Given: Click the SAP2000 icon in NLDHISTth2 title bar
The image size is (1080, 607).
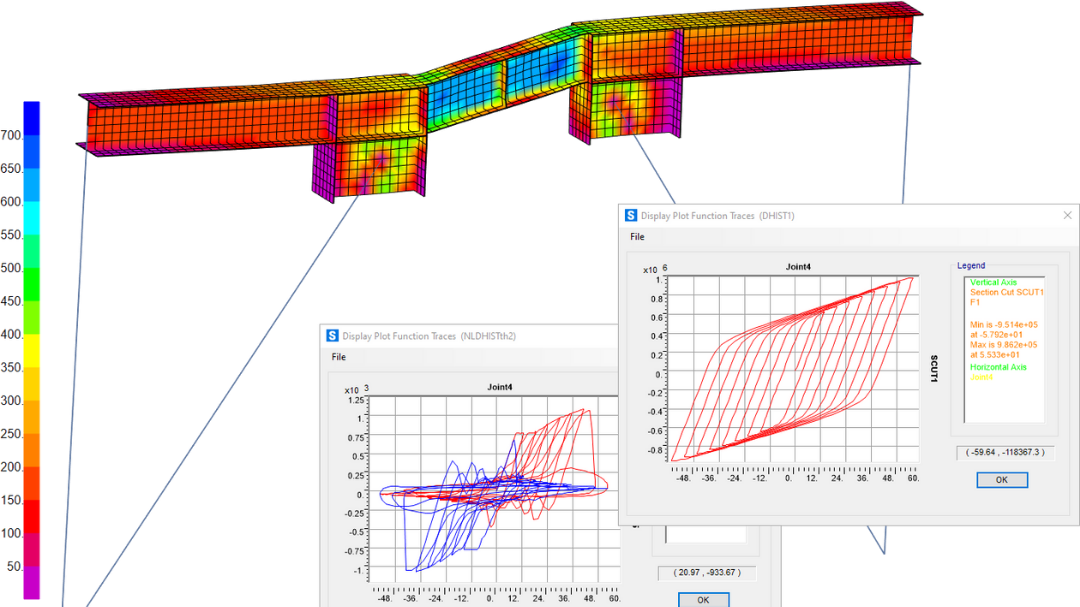Looking at the screenshot, I should (x=332, y=336).
